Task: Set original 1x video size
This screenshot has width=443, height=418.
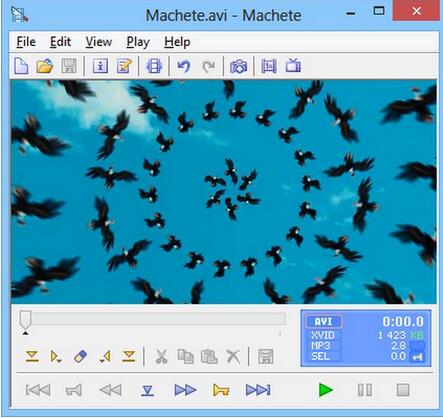Action: (x=269, y=66)
